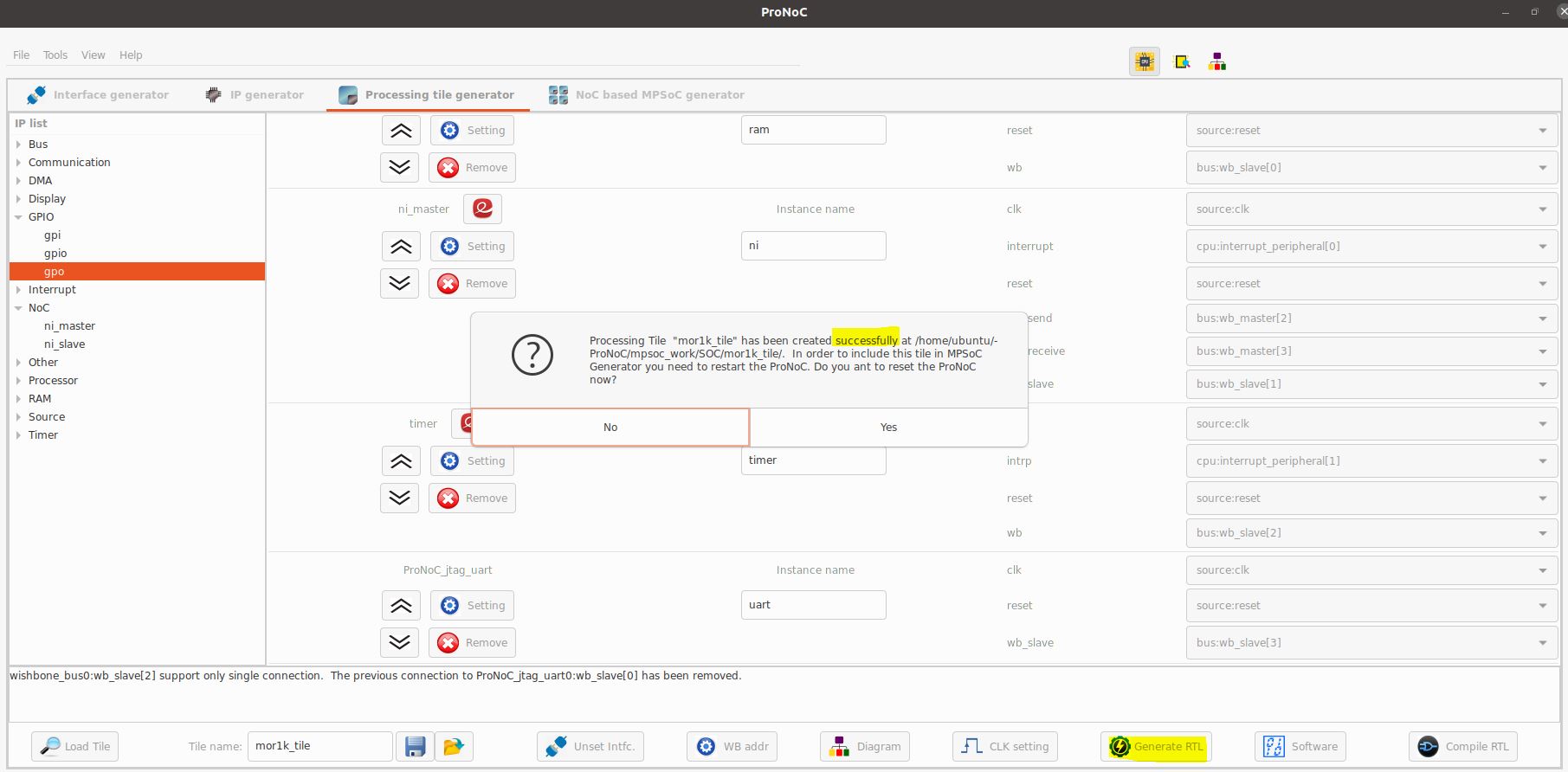Expand the Processor category
The height and width of the screenshot is (772, 1568).
18,381
